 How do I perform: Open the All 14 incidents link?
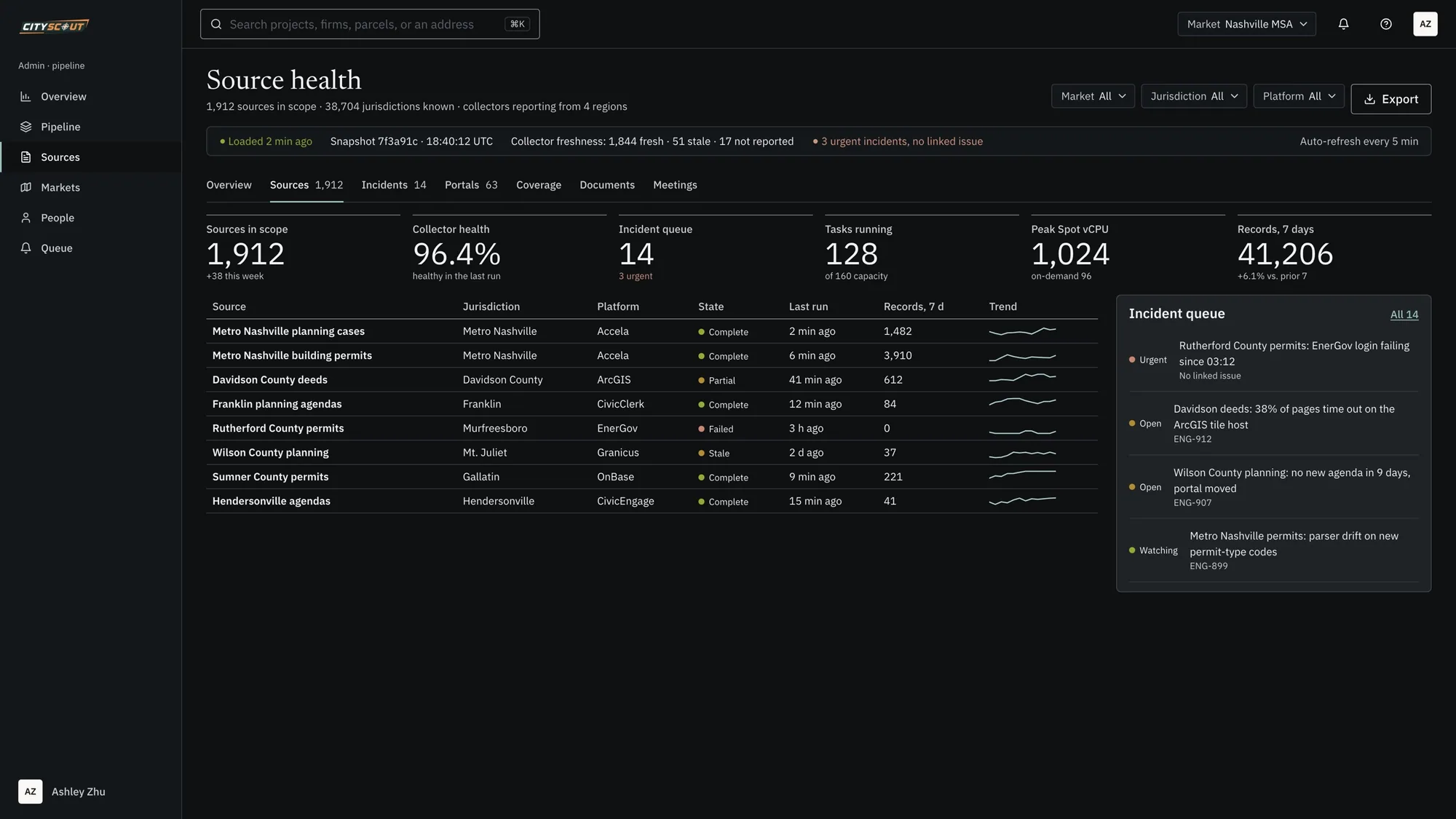1404,314
